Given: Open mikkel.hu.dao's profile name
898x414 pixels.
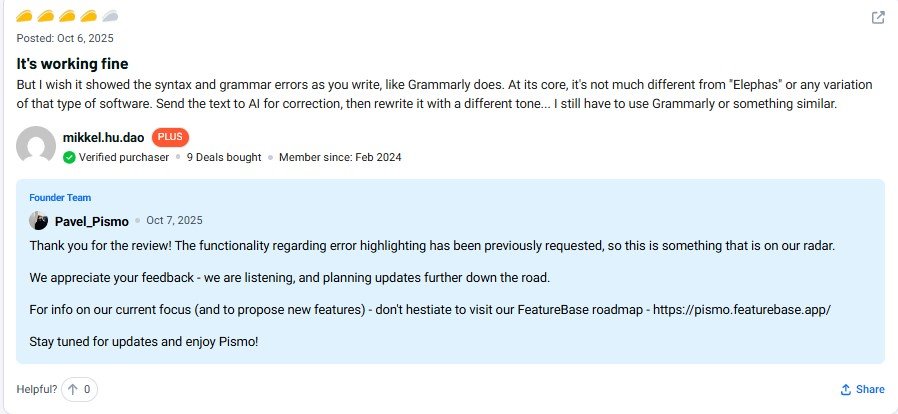Looking at the screenshot, I should point(103,137).
